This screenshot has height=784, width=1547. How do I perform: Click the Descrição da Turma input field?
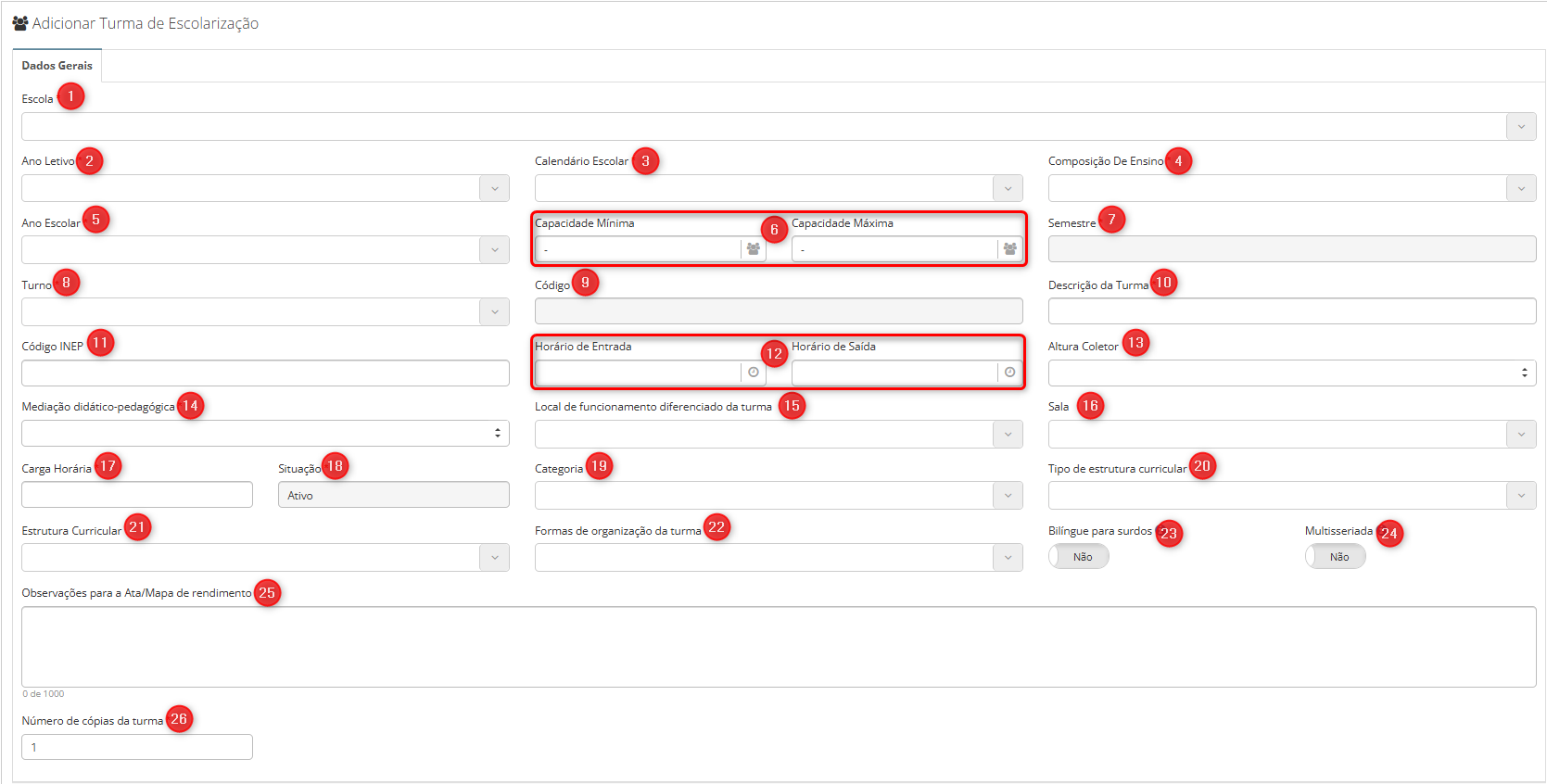pos(1291,311)
